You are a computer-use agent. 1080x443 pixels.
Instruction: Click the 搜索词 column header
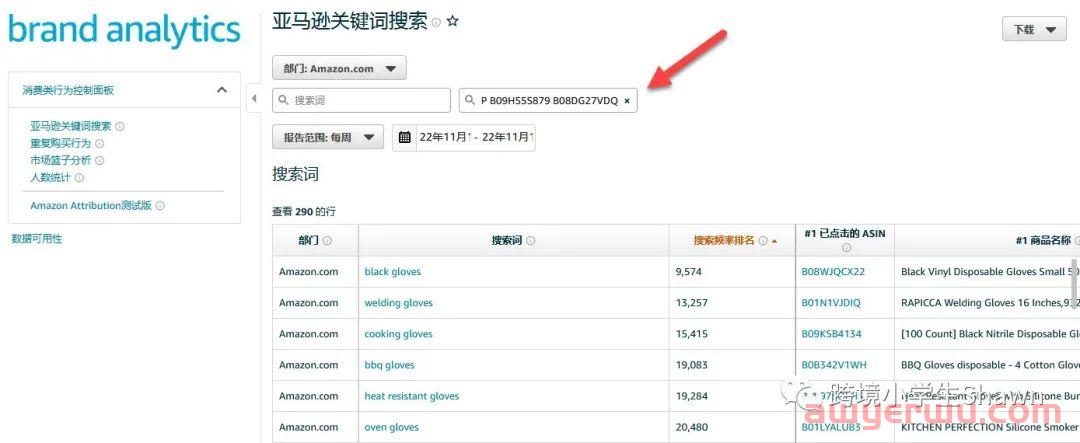(507, 240)
